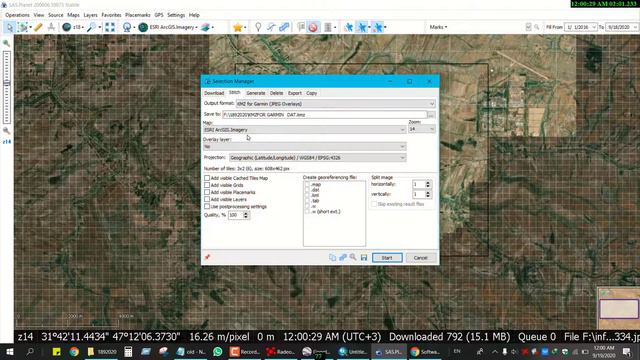Increase the vertically split stepper
640x360 pixels.
click(428, 192)
